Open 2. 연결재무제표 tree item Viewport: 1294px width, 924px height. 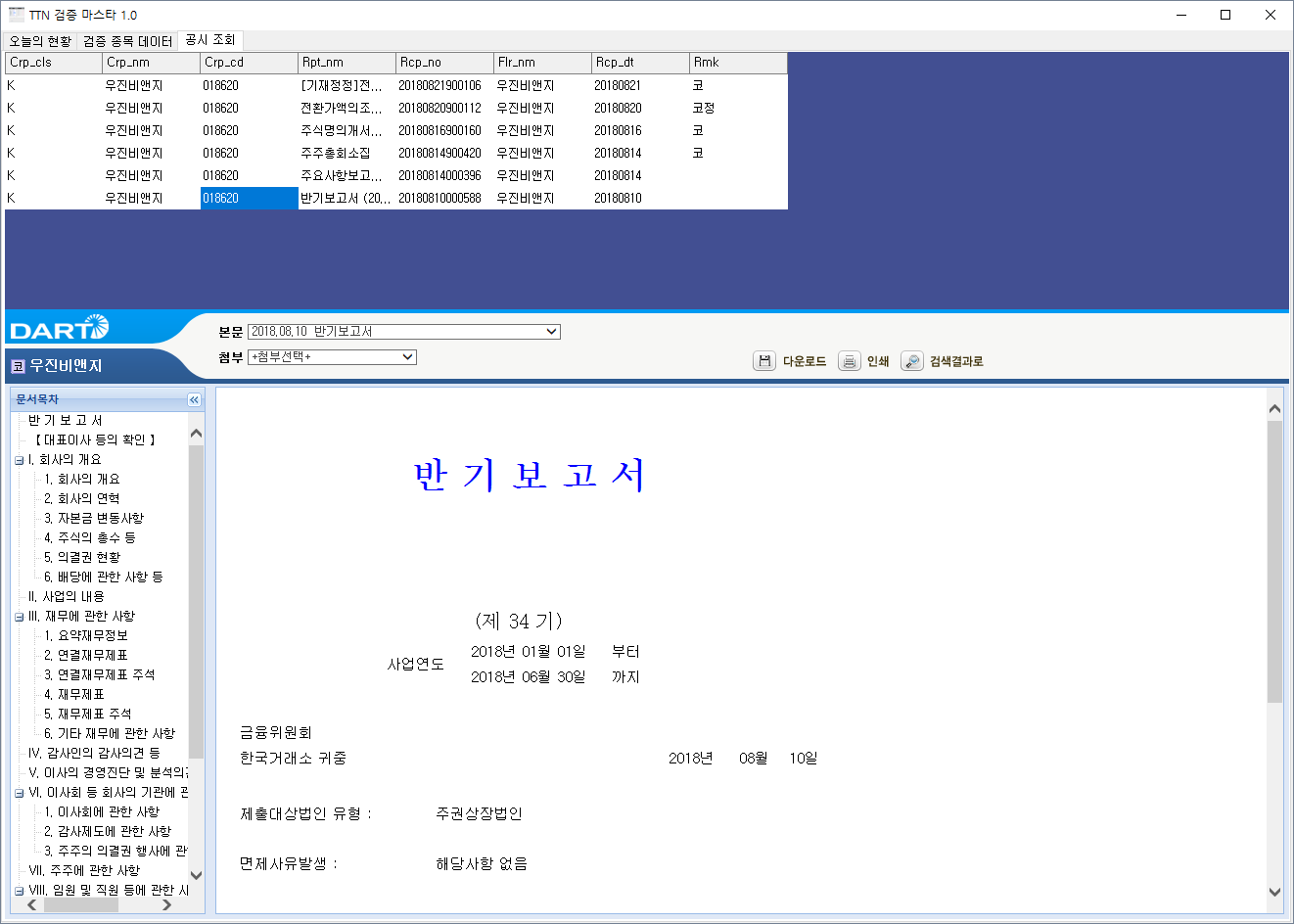pyautogui.click(x=85, y=656)
